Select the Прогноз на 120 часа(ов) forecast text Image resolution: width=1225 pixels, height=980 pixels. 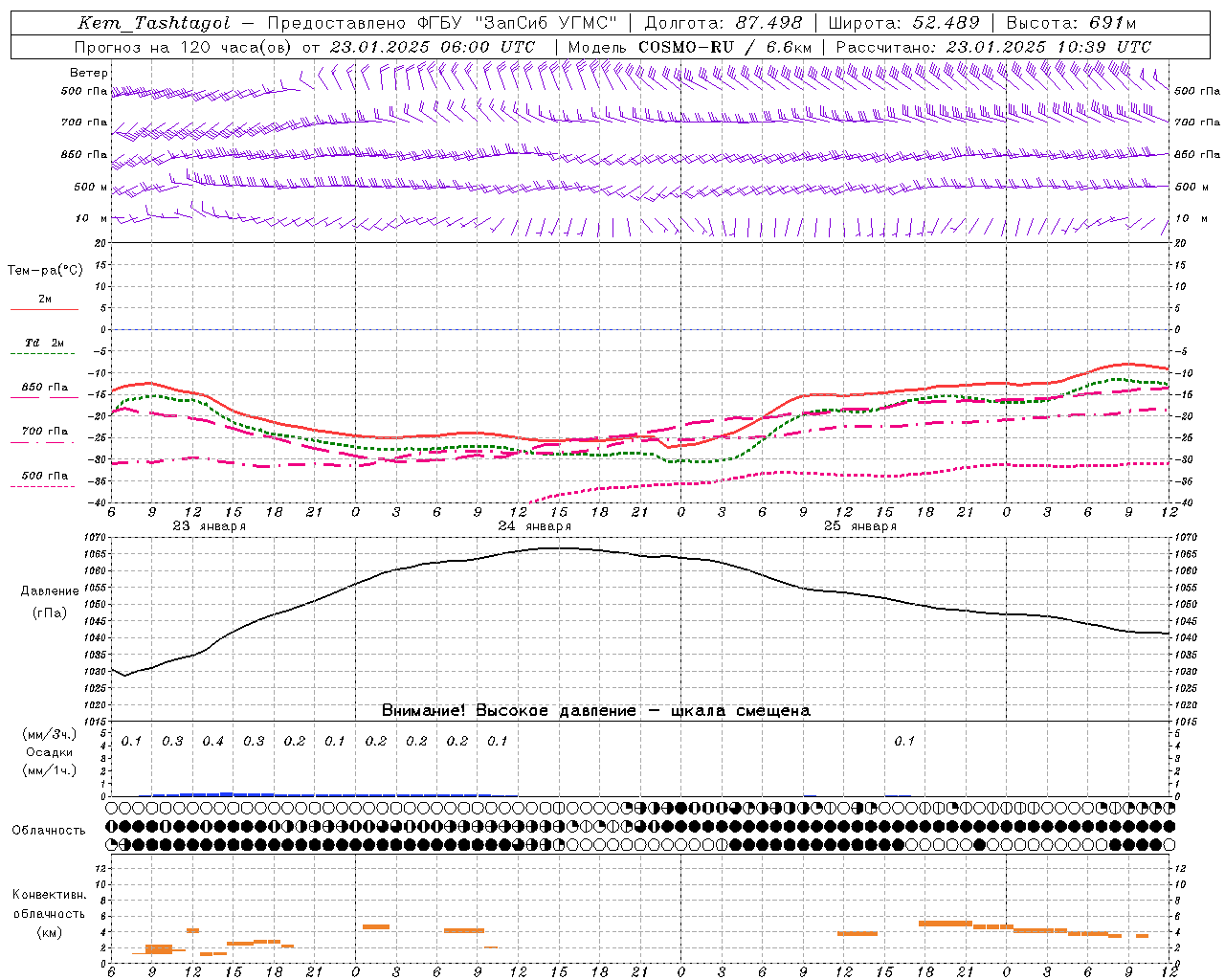coord(184,47)
